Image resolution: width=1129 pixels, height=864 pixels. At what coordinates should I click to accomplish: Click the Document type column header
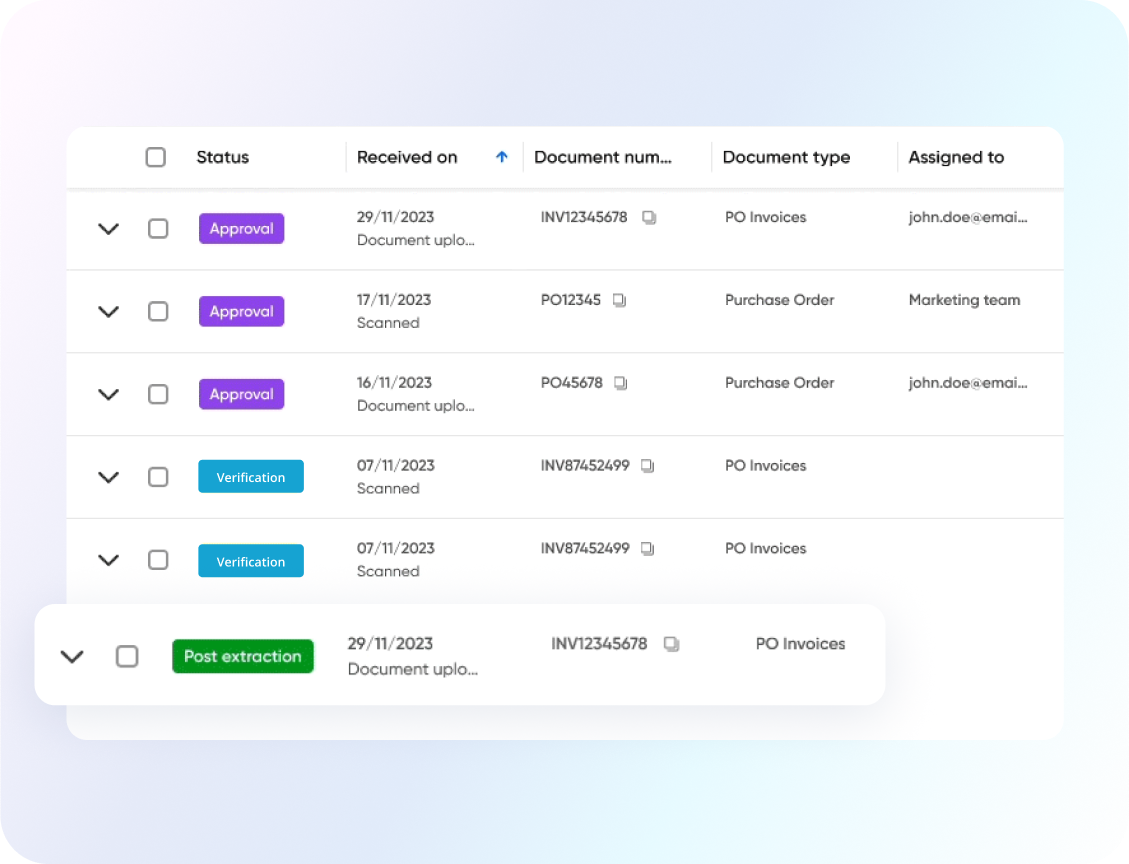click(786, 158)
